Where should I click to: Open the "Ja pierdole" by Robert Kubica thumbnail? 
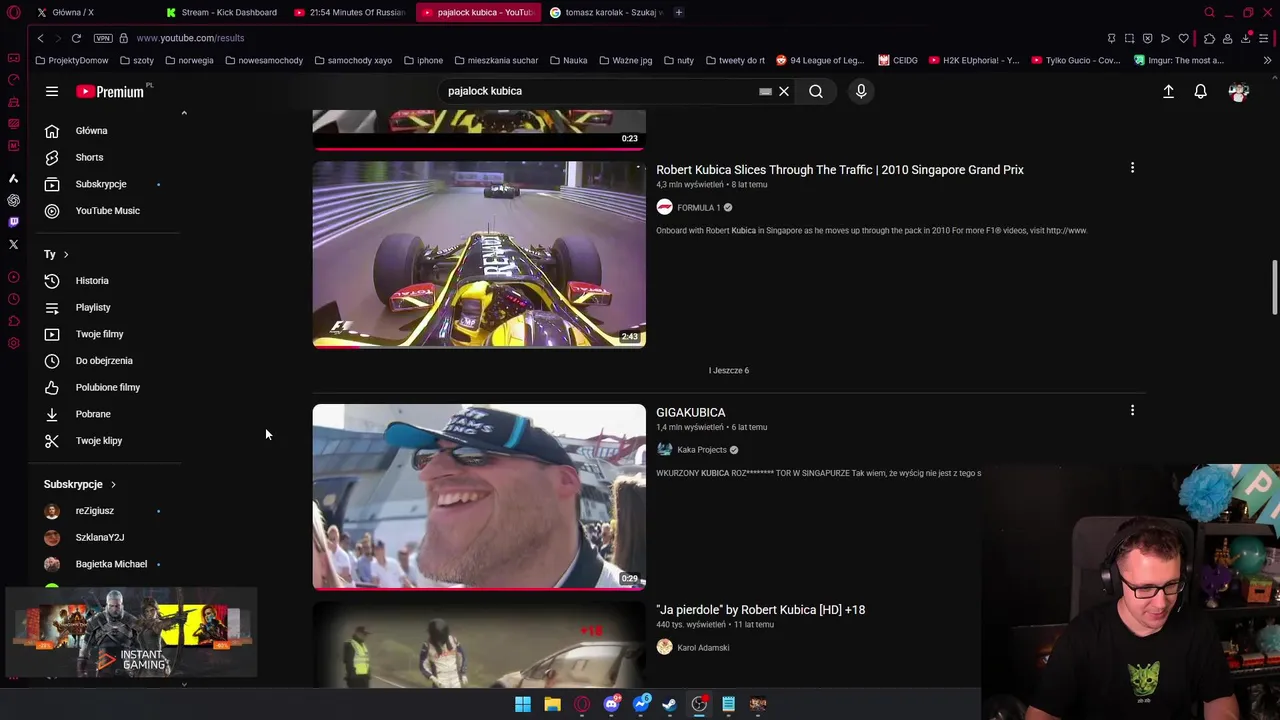[x=479, y=645]
